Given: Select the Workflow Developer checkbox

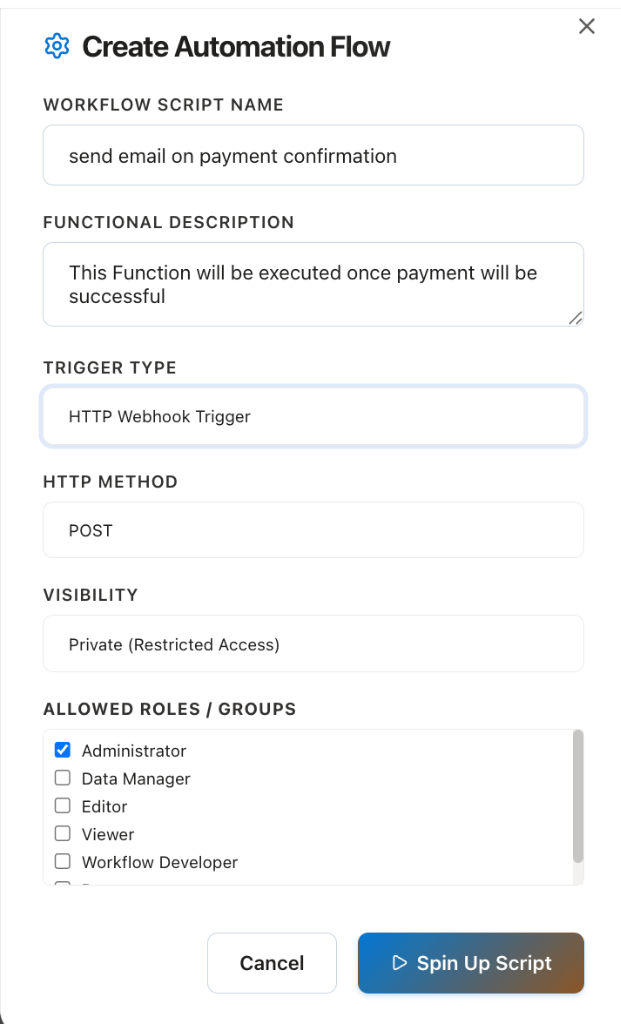Looking at the screenshot, I should coord(63,861).
